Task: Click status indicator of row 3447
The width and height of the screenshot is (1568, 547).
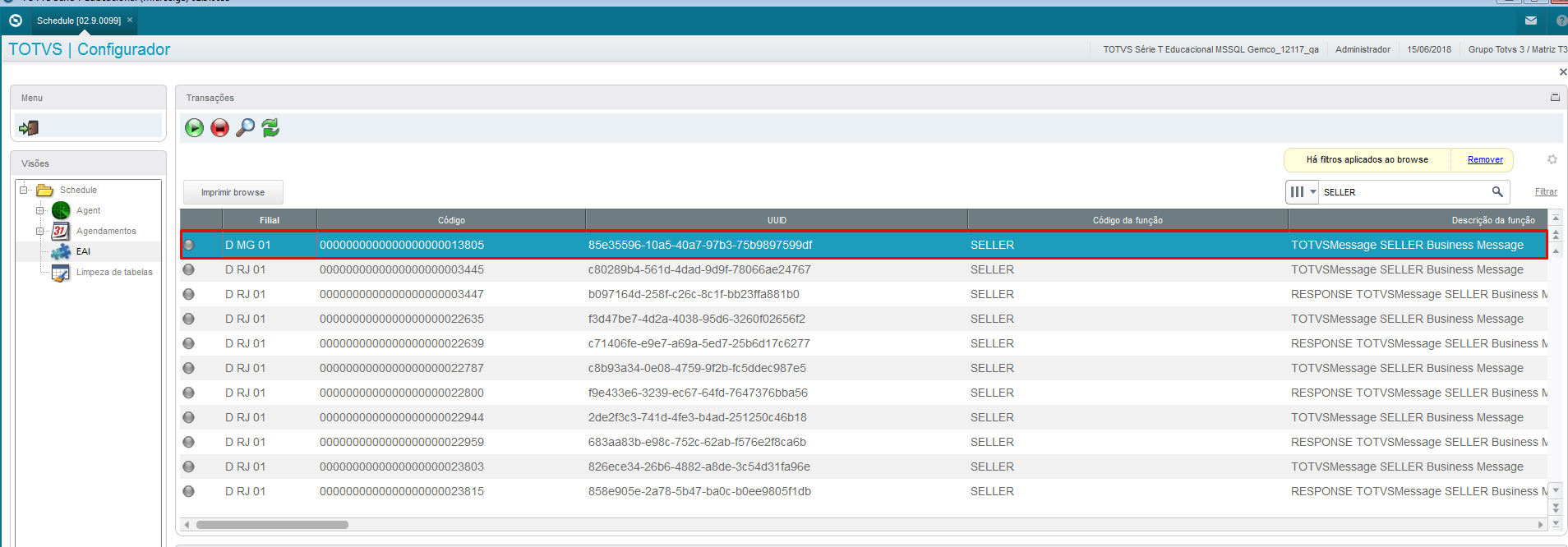Action: [x=189, y=294]
